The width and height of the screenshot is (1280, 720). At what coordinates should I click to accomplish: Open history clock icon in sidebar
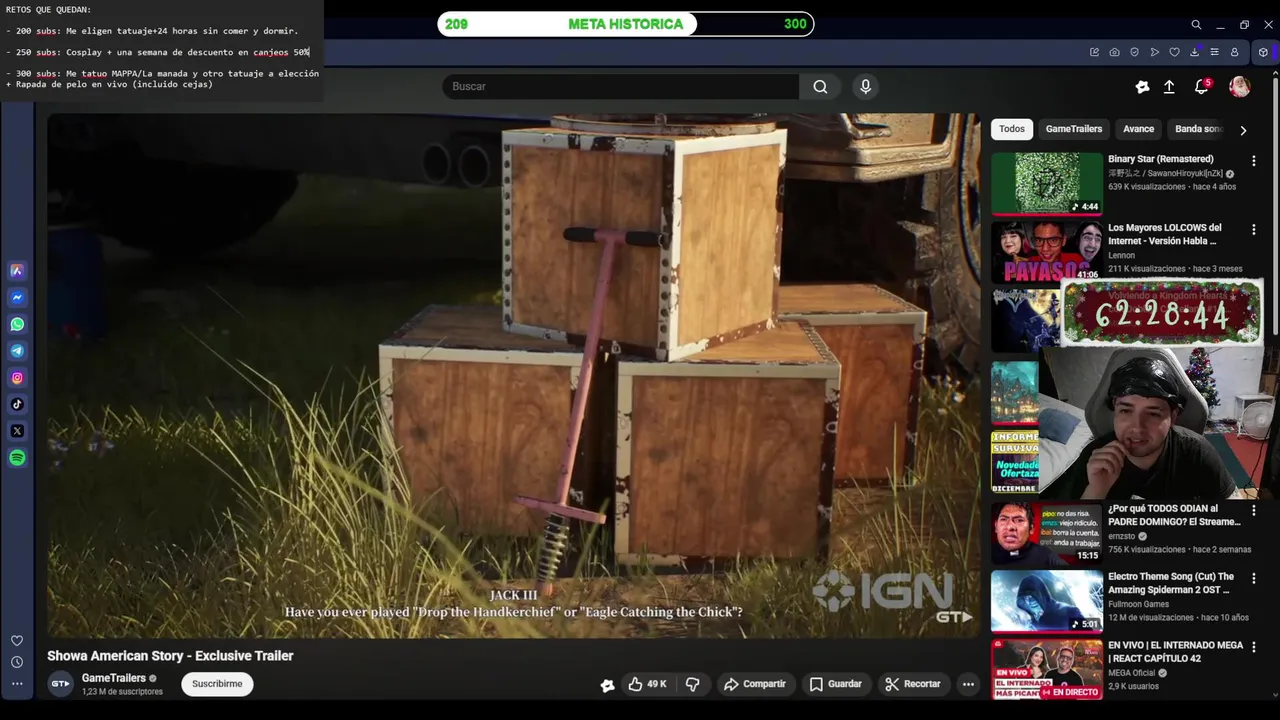[17, 662]
